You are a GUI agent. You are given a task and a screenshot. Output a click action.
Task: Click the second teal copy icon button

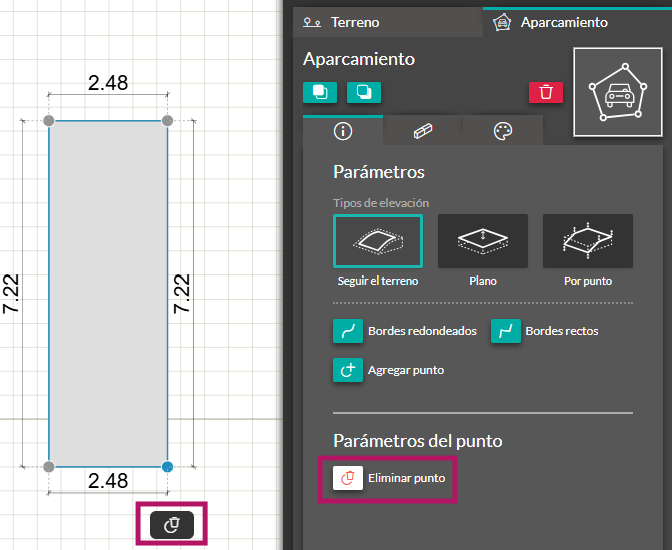[364, 92]
